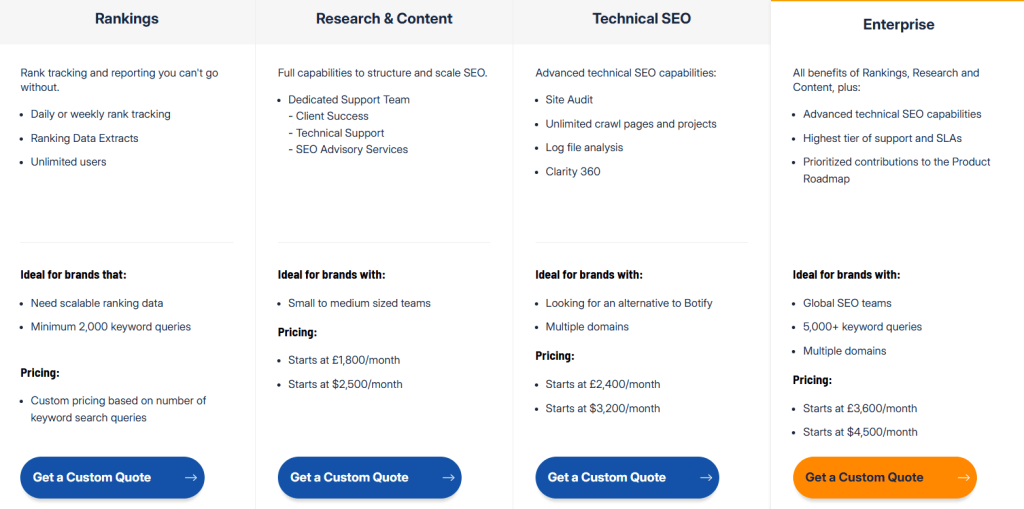1024x509 pixels.
Task: Click the arrow icon in the Rankings quote button
Action: pyautogui.click(x=190, y=478)
